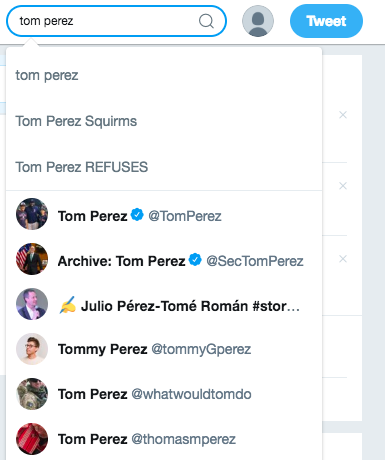Click the @SecTomPerez profile picture
Viewport: 385px width, 460px height.
(32, 259)
